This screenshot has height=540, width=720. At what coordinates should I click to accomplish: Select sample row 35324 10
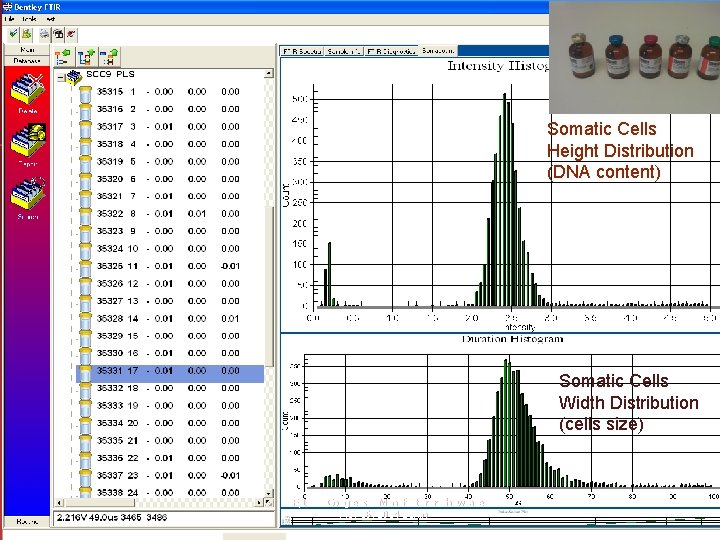click(168, 249)
